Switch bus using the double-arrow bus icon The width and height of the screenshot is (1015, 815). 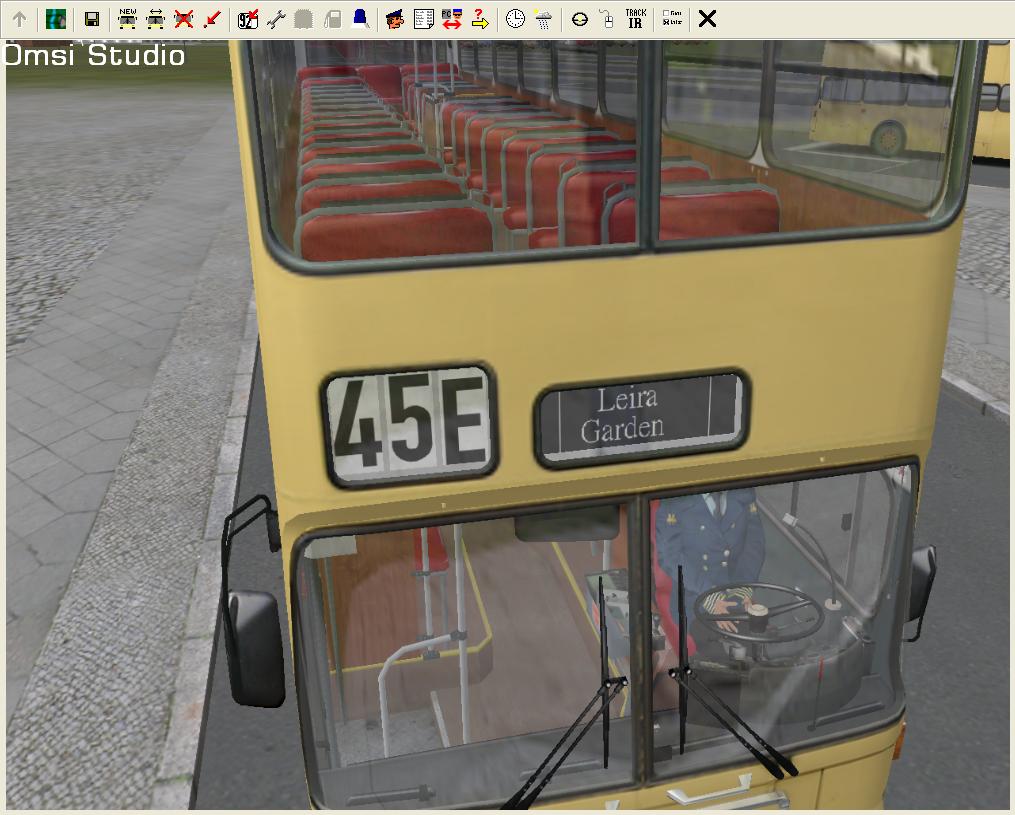coord(155,19)
